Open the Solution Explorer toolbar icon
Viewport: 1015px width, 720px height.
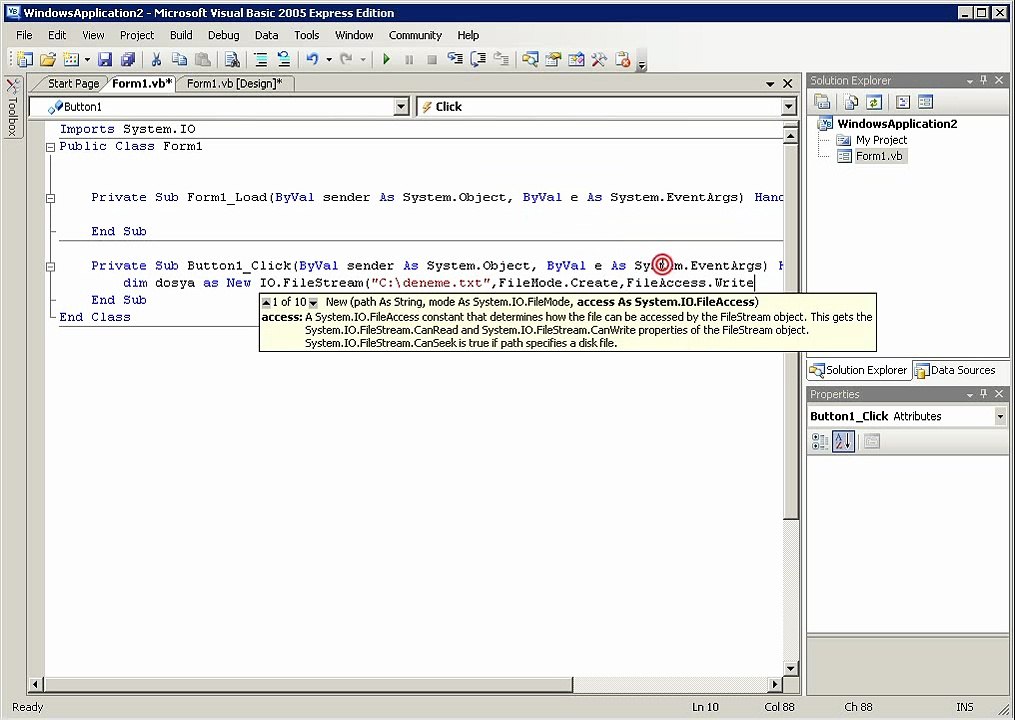(x=530, y=60)
